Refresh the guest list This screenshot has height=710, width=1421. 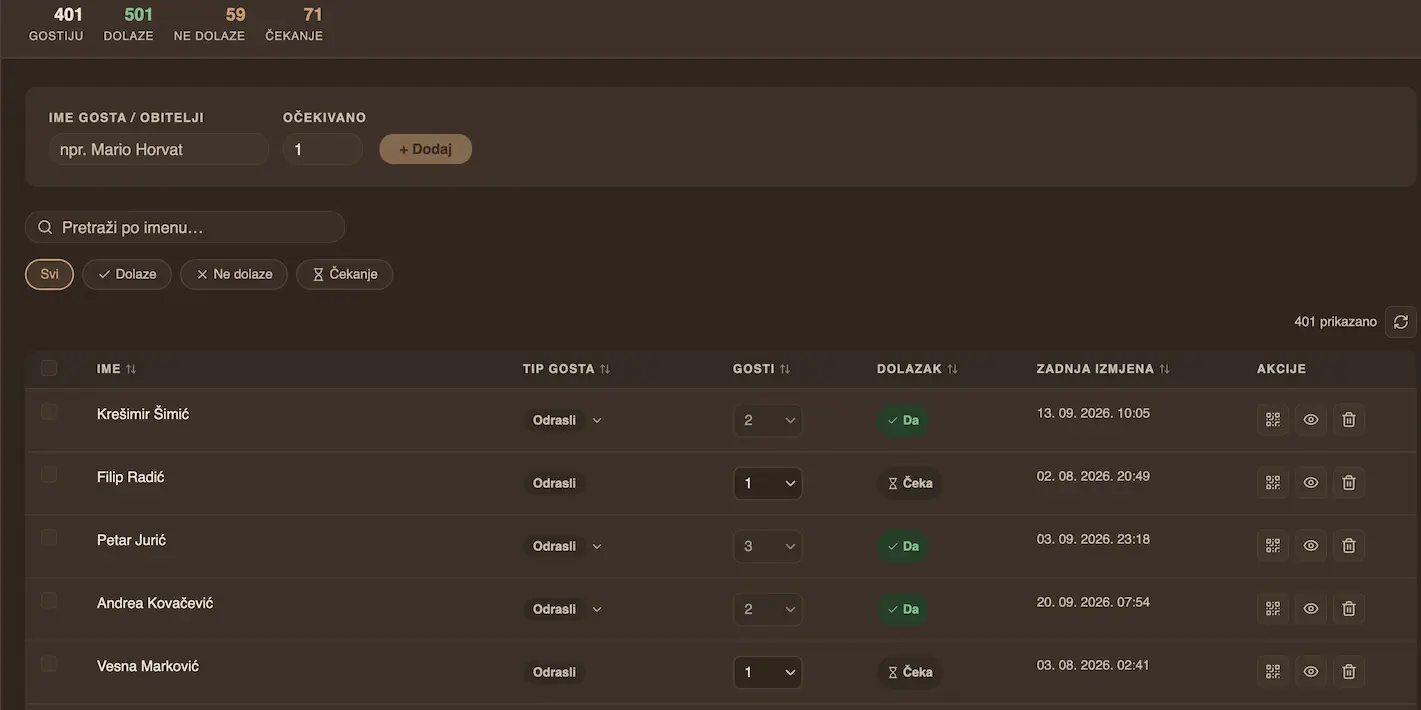(x=1401, y=322)
